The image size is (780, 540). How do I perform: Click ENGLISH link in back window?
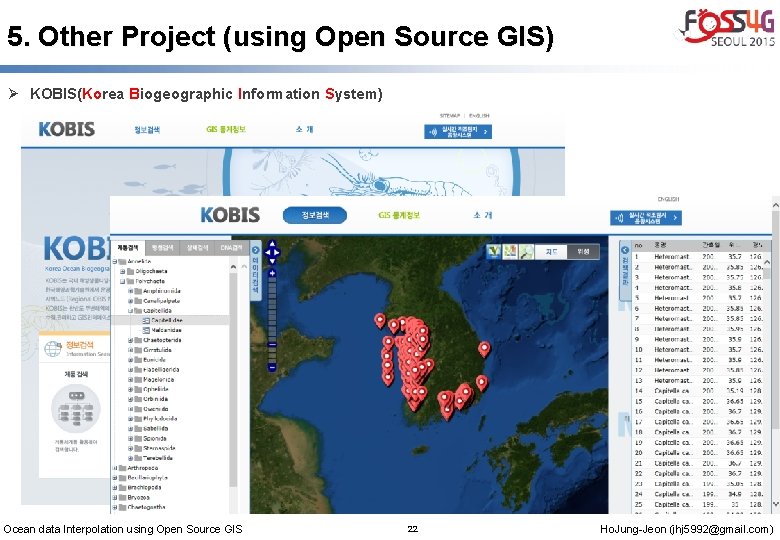[x=479, y=115]
